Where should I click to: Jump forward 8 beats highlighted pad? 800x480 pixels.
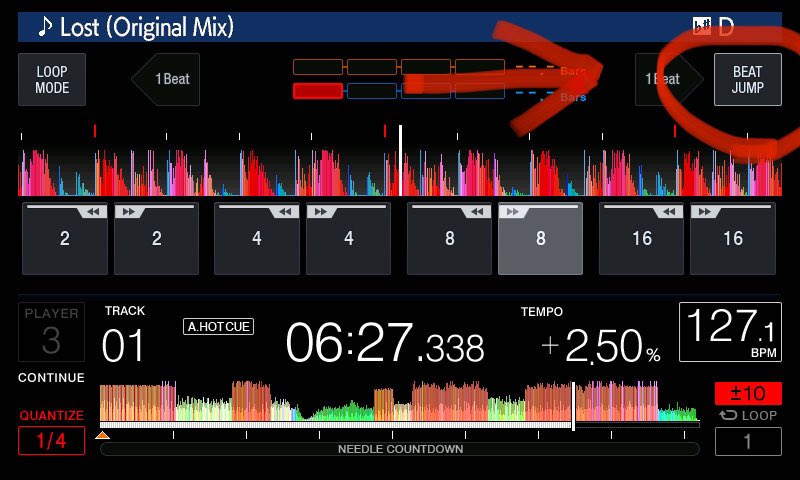pyautogui.click(x=540, y=238)
